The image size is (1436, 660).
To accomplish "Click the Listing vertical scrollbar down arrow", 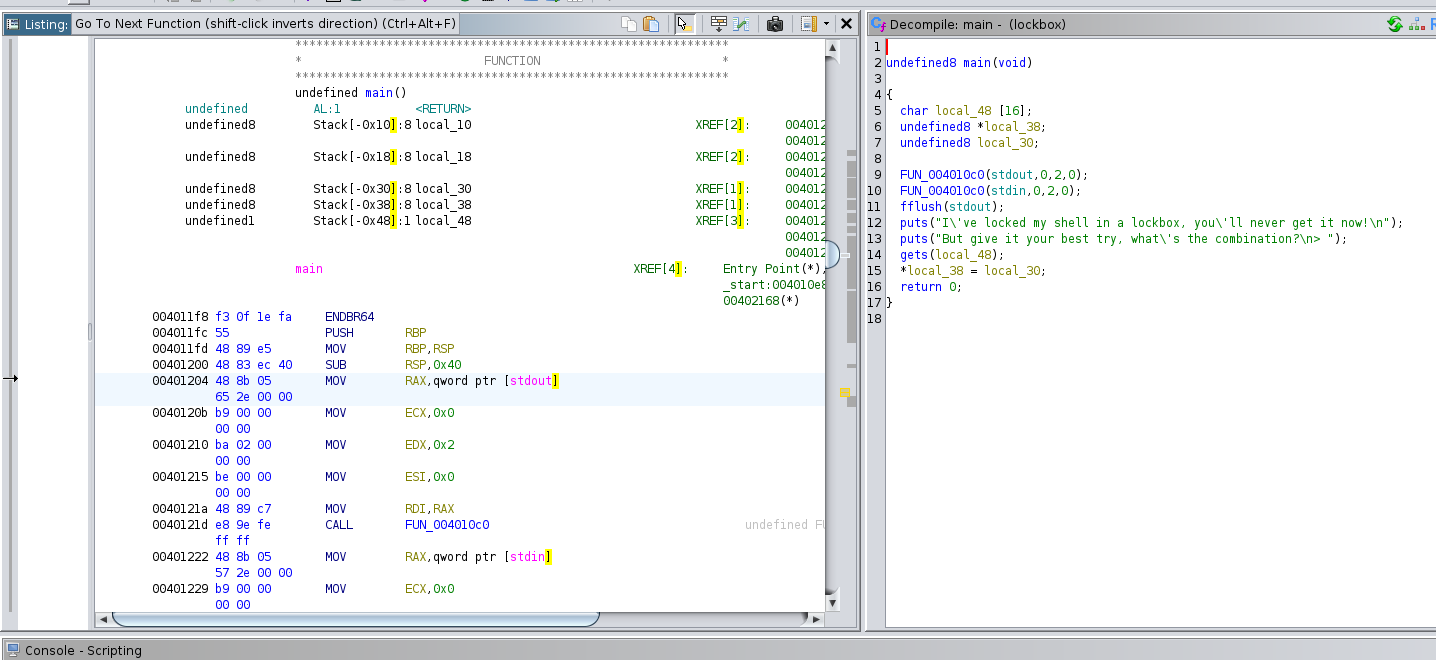I will (x=832, y=603).
